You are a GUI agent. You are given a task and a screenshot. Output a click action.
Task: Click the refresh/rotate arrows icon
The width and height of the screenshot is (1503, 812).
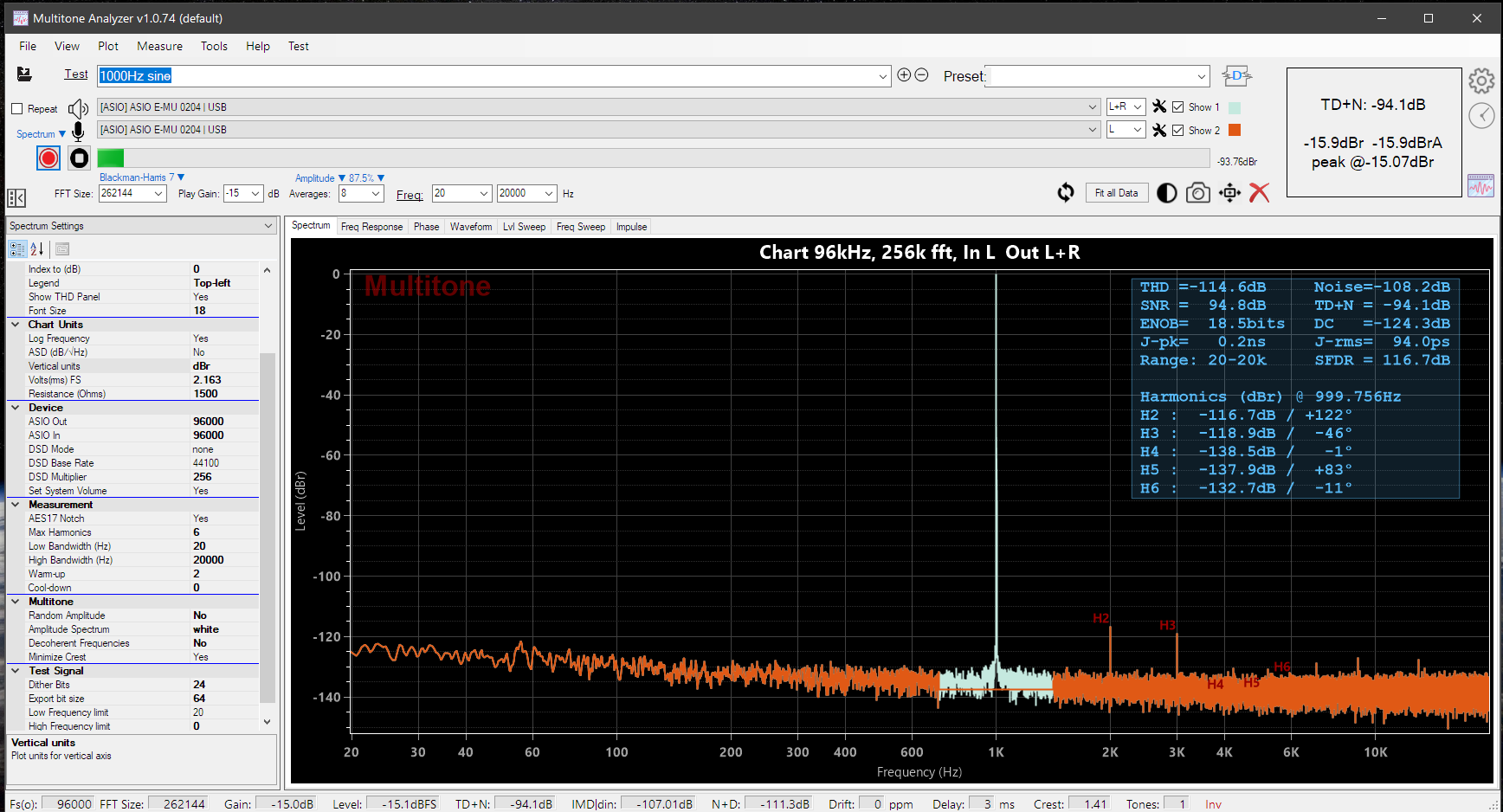[x=1066, y=192]
